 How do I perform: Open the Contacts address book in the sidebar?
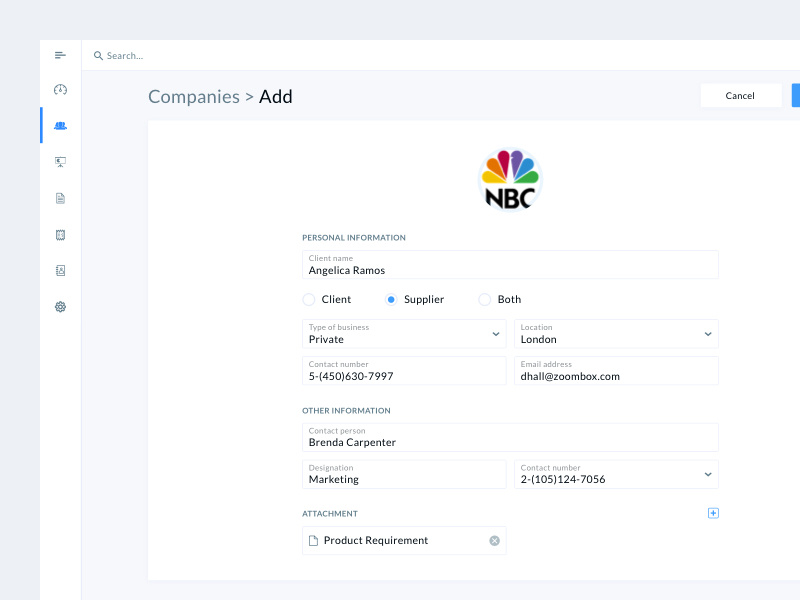pos(60,270)
